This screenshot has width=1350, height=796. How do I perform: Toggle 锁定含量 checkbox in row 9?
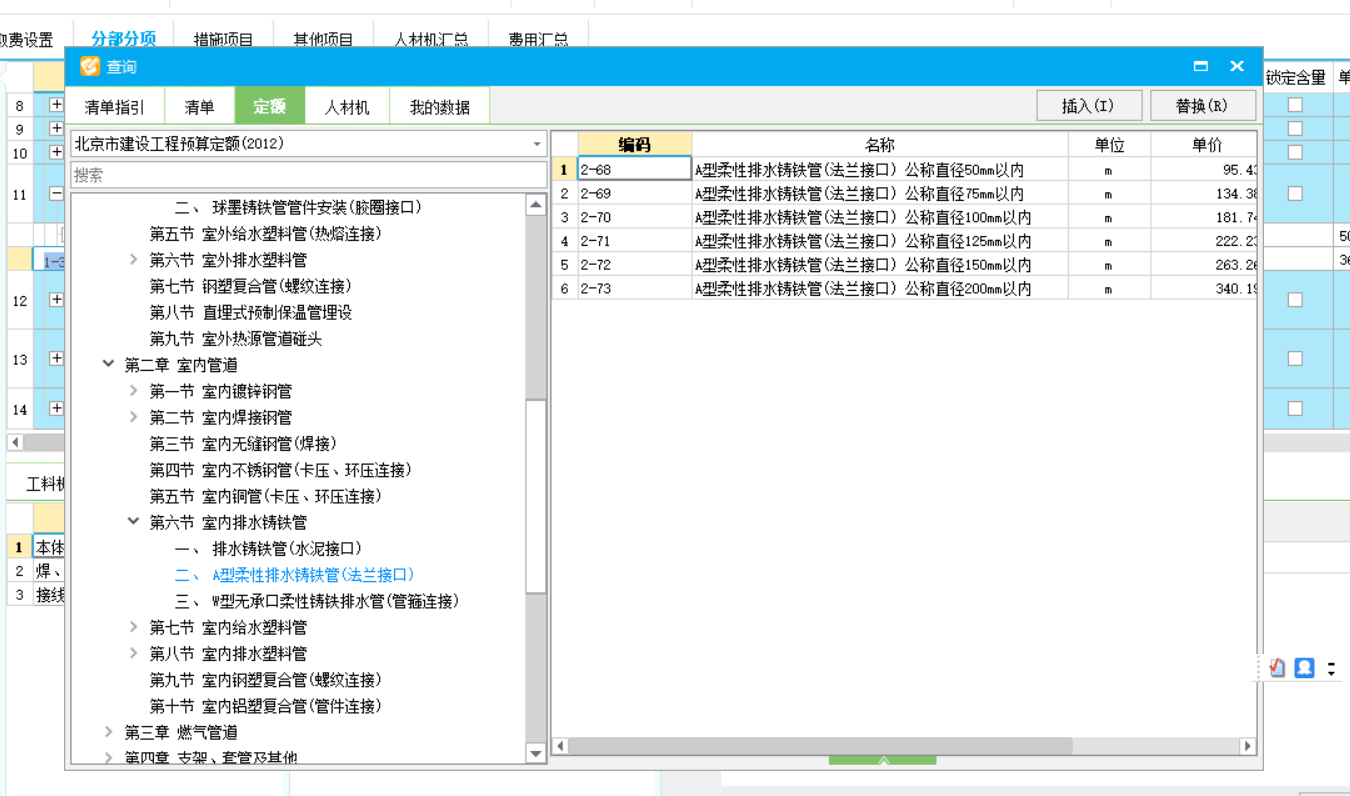coord(1295,128)
